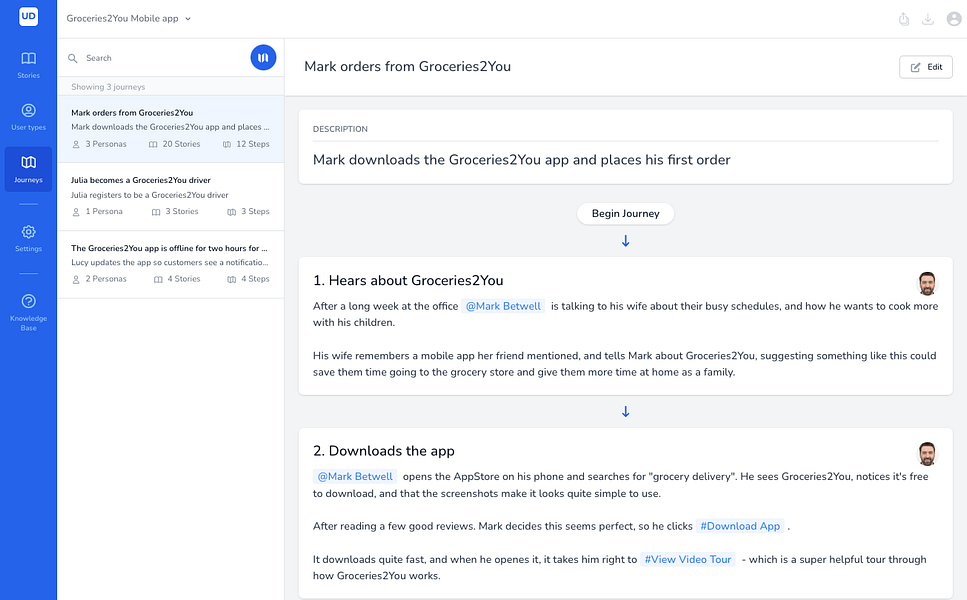Click @Mark Betwell mention in step 1
This screenshot has width=967, height=600.
point(503,306)
